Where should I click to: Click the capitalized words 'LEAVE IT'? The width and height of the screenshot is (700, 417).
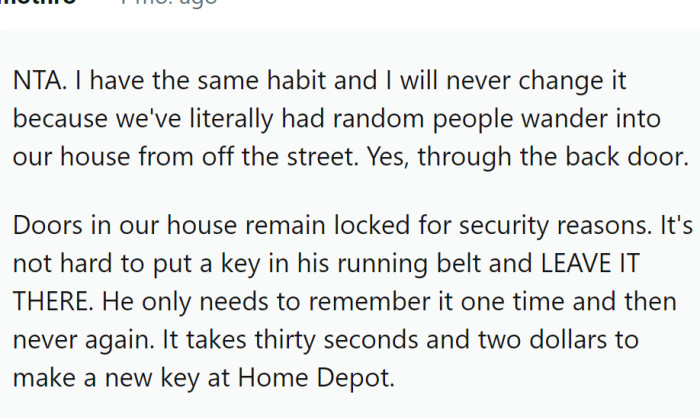tap(590, 263)
